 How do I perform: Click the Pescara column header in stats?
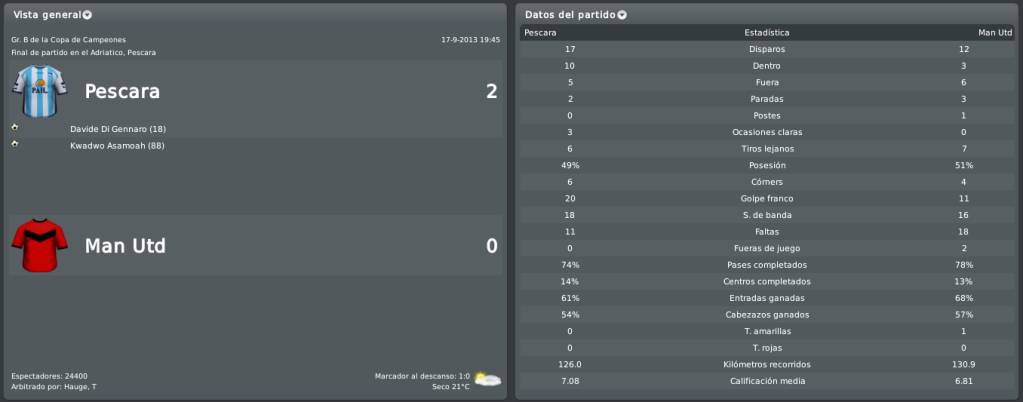point(540,33)
